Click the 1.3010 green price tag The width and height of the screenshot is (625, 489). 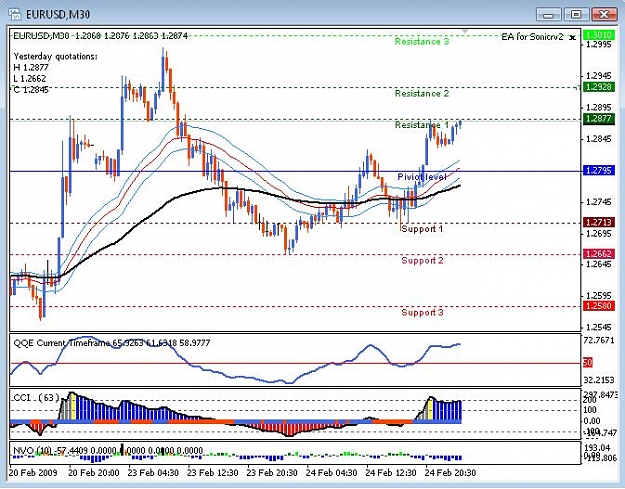(x=599, y=35)
